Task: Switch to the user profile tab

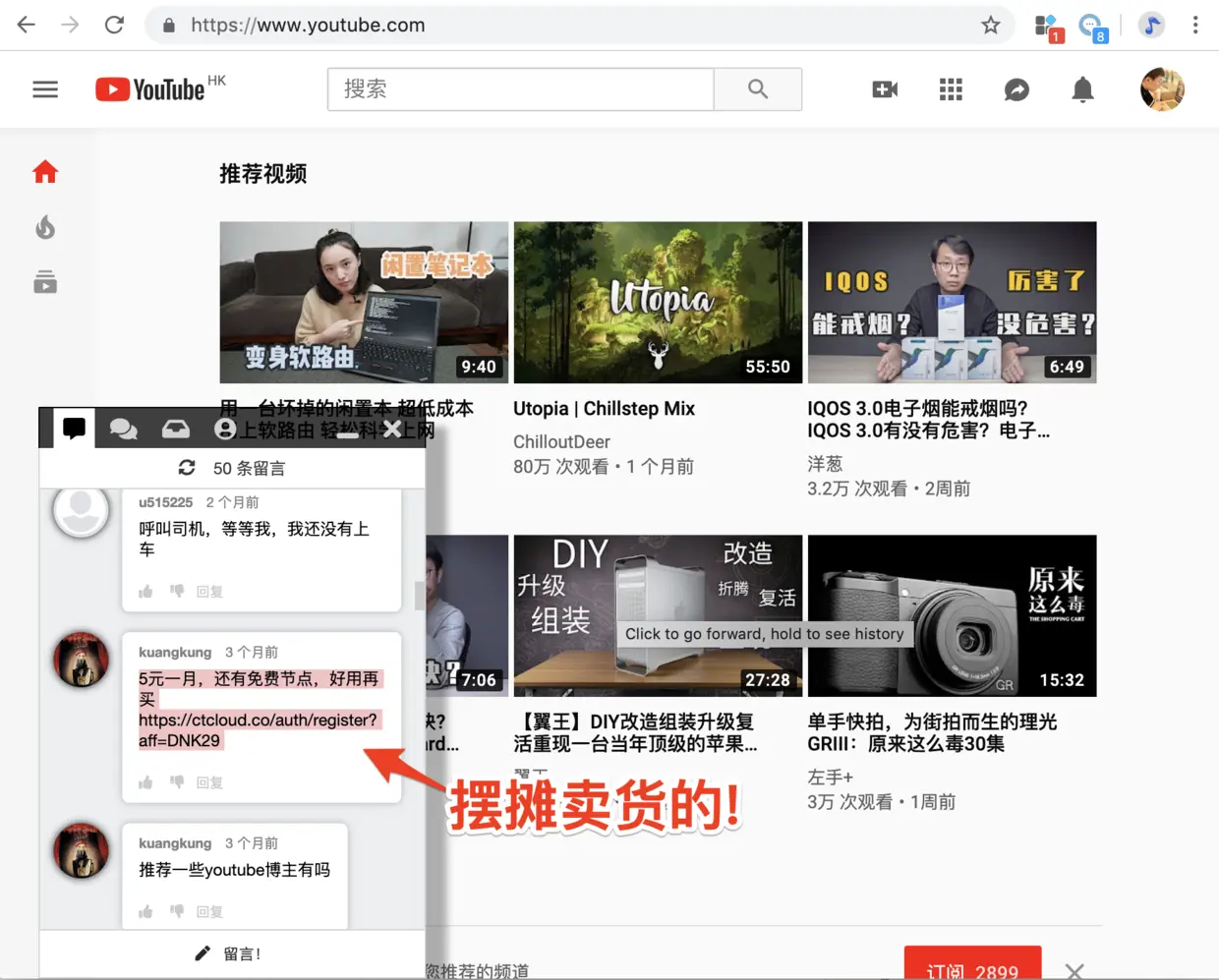Action: click(225, 429)
